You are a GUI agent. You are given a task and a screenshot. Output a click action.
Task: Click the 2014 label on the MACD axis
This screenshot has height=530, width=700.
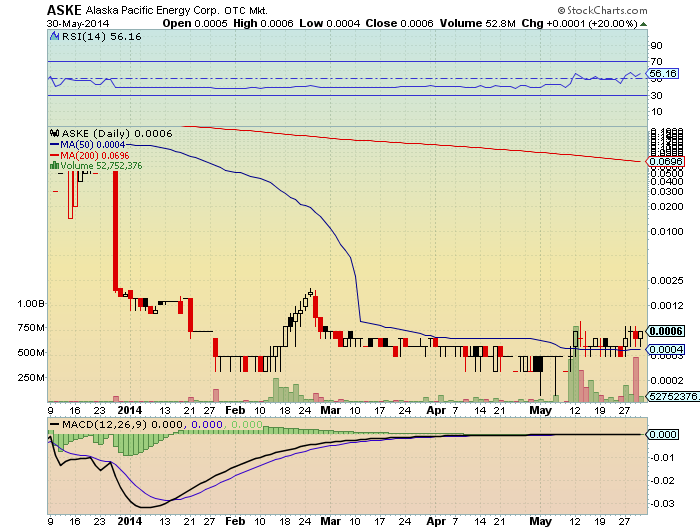coord(129,521)
